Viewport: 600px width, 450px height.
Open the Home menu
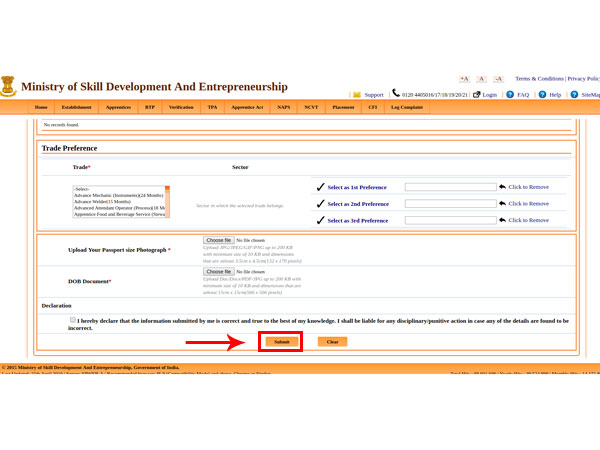[x=41, y=107]
